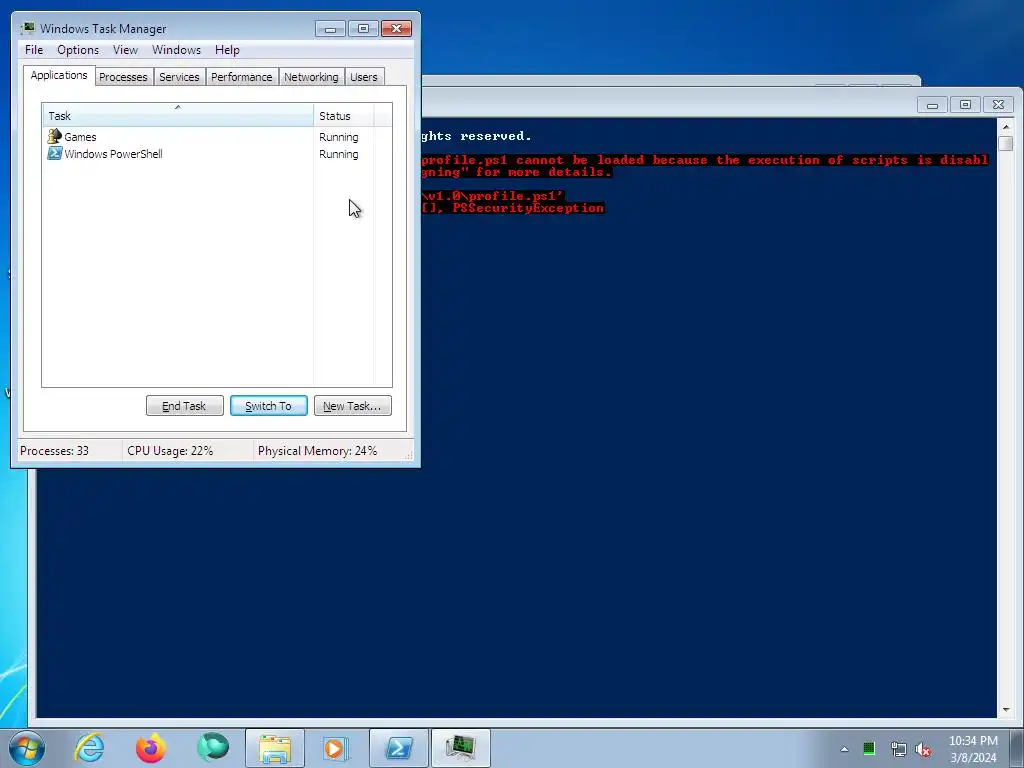Switch to PowerShell via taskbar icon

[x=398, y=748]
